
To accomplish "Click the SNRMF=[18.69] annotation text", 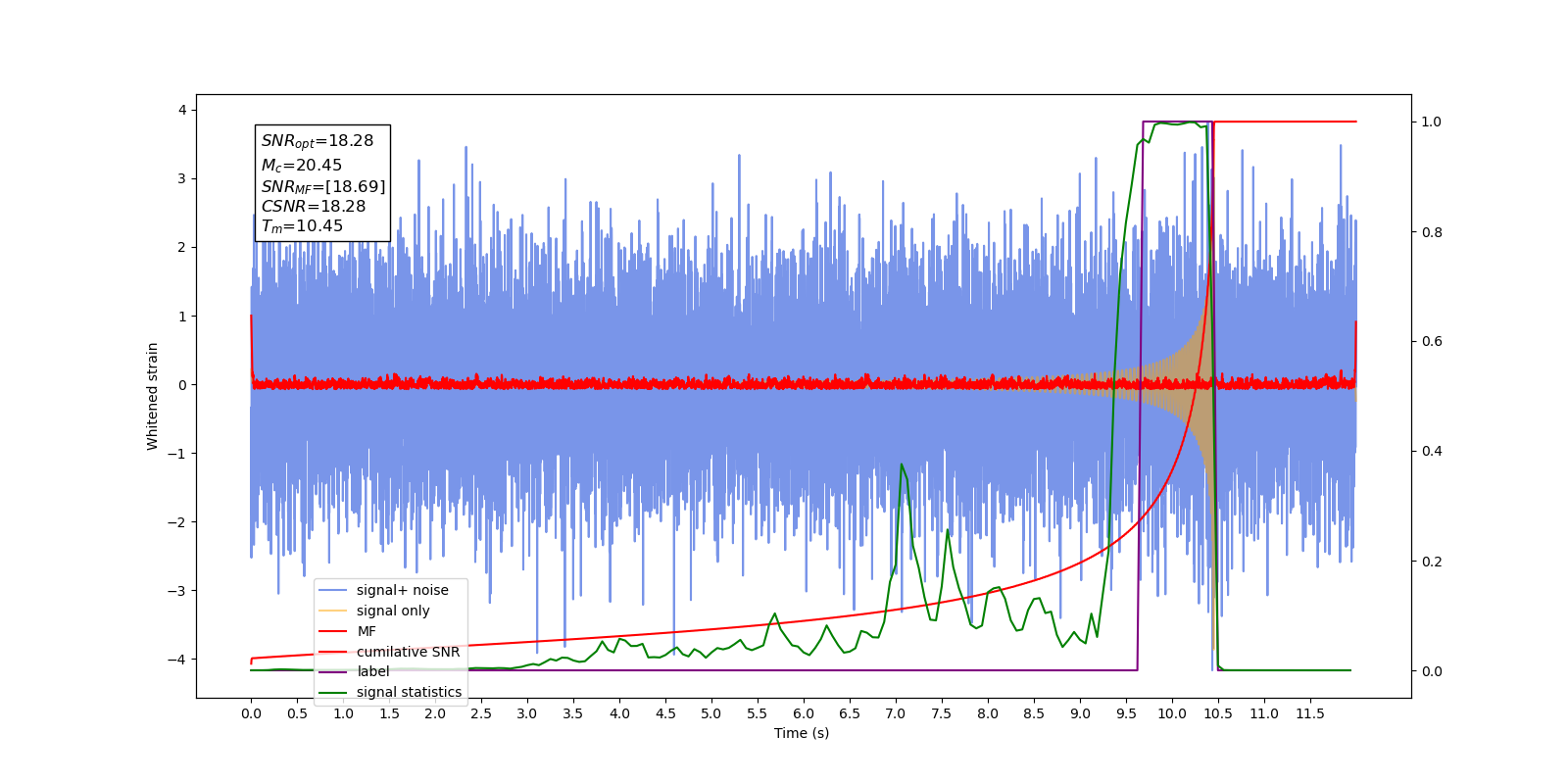I will pos(323,186).
